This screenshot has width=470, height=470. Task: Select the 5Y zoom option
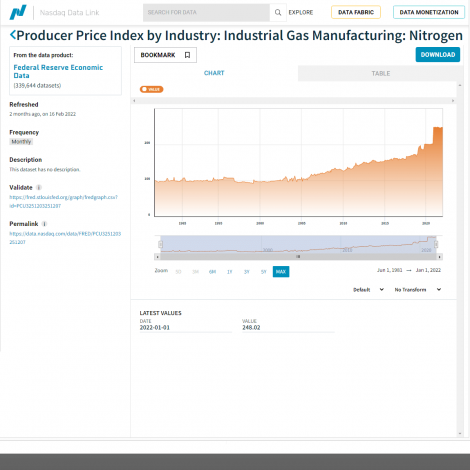[x=264, y=272]
